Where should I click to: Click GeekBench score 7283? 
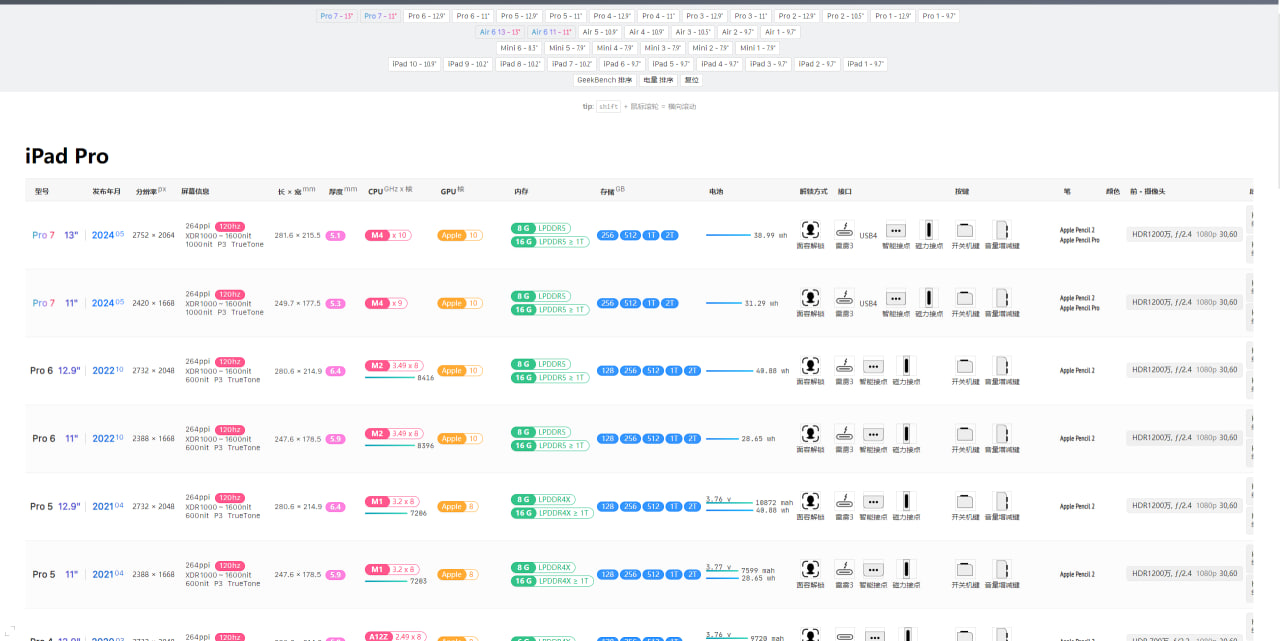(418, 581)
